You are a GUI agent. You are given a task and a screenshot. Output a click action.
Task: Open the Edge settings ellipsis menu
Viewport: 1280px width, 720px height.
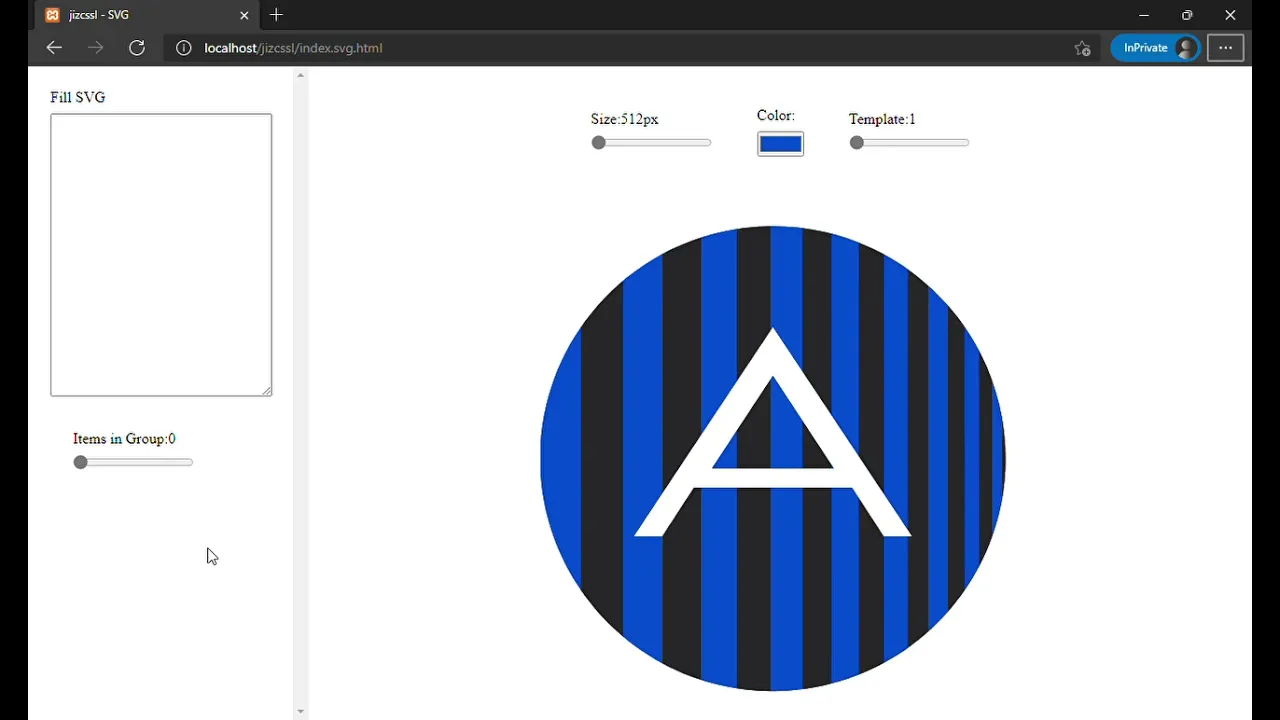[1225, 47]
